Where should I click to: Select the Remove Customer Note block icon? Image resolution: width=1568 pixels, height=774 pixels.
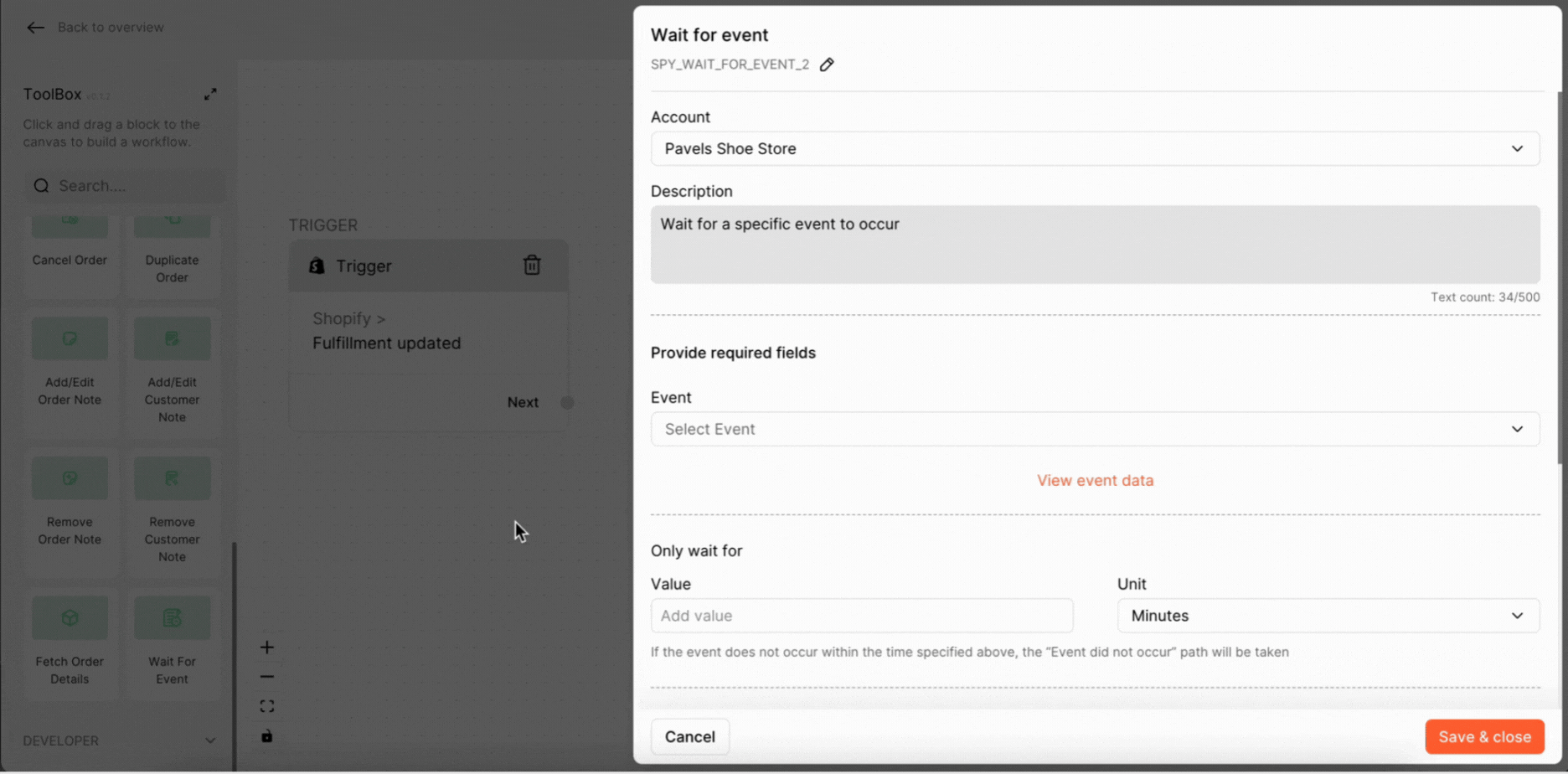(172, 478)
